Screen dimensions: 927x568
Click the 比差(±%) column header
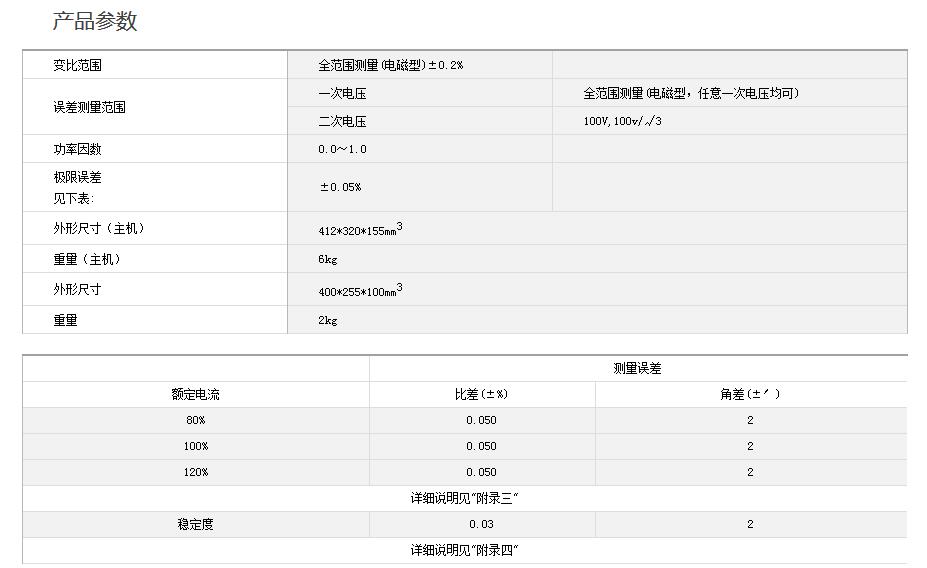point(481,394)
